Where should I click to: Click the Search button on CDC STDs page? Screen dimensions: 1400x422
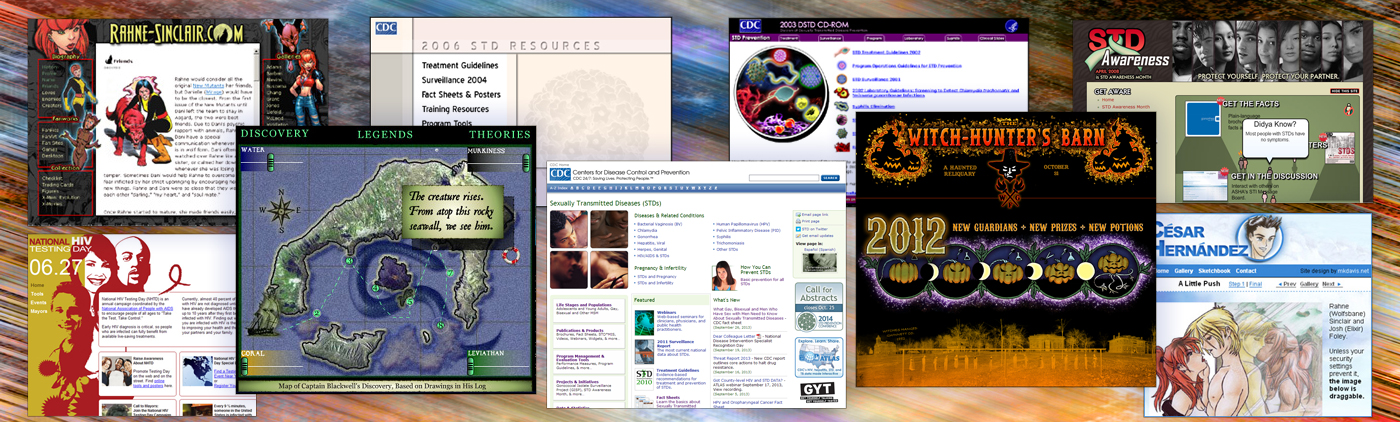(830, 177)
